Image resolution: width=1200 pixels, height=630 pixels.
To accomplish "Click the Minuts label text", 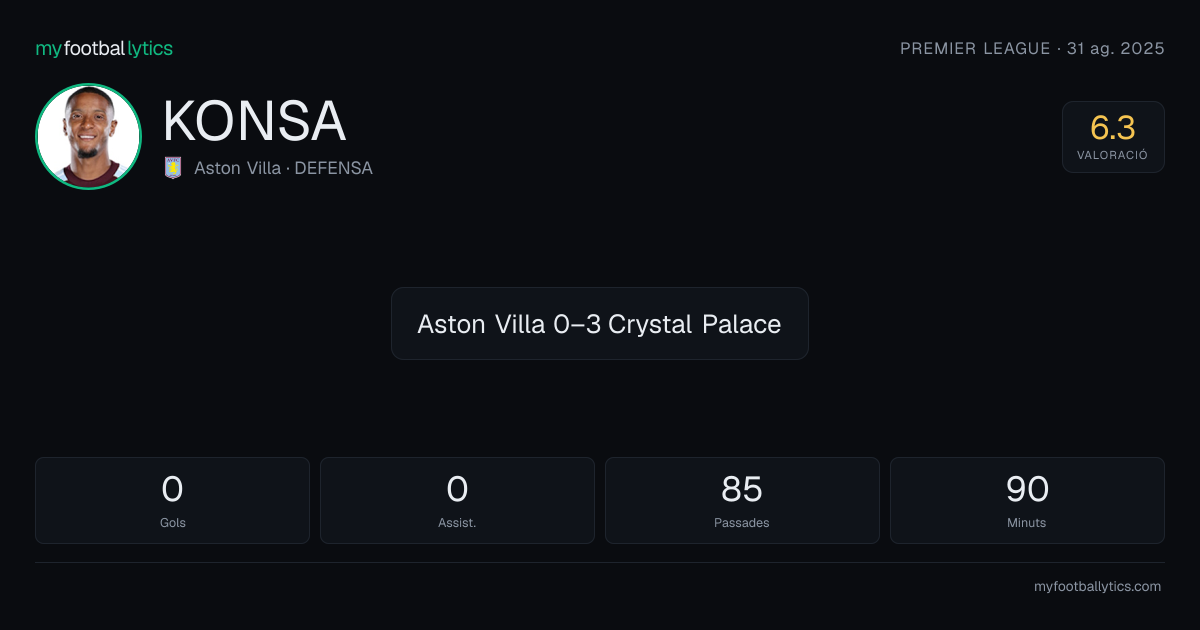I will 1027,523.
